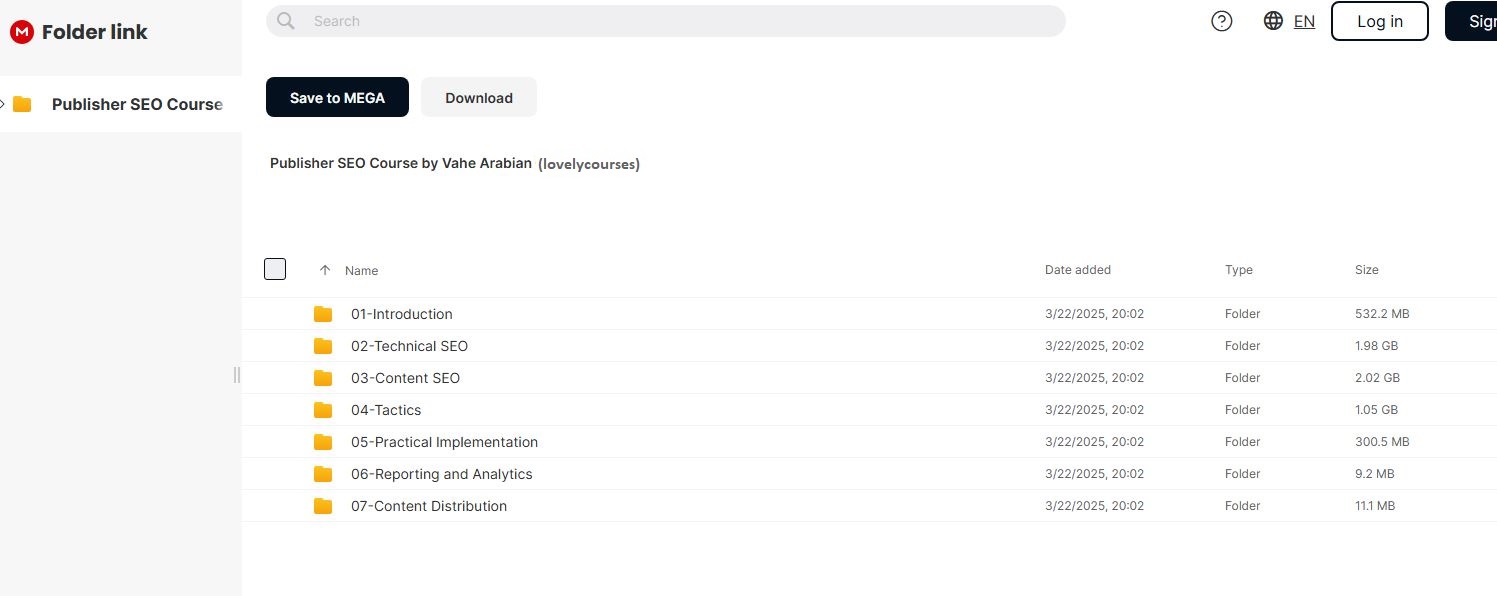1497x596 pixels.
Task: Sort files by Type column
Action: tap(1238, 270)
